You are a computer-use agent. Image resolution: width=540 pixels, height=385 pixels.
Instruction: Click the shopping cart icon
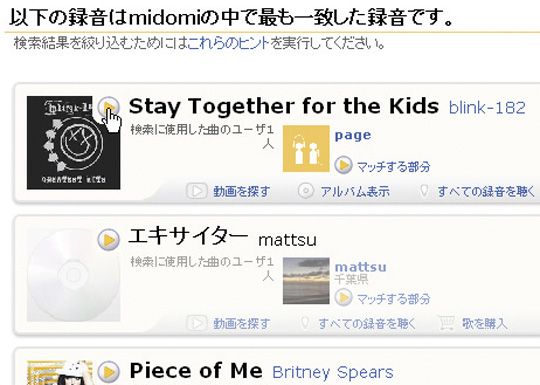(x=446, y=323)
